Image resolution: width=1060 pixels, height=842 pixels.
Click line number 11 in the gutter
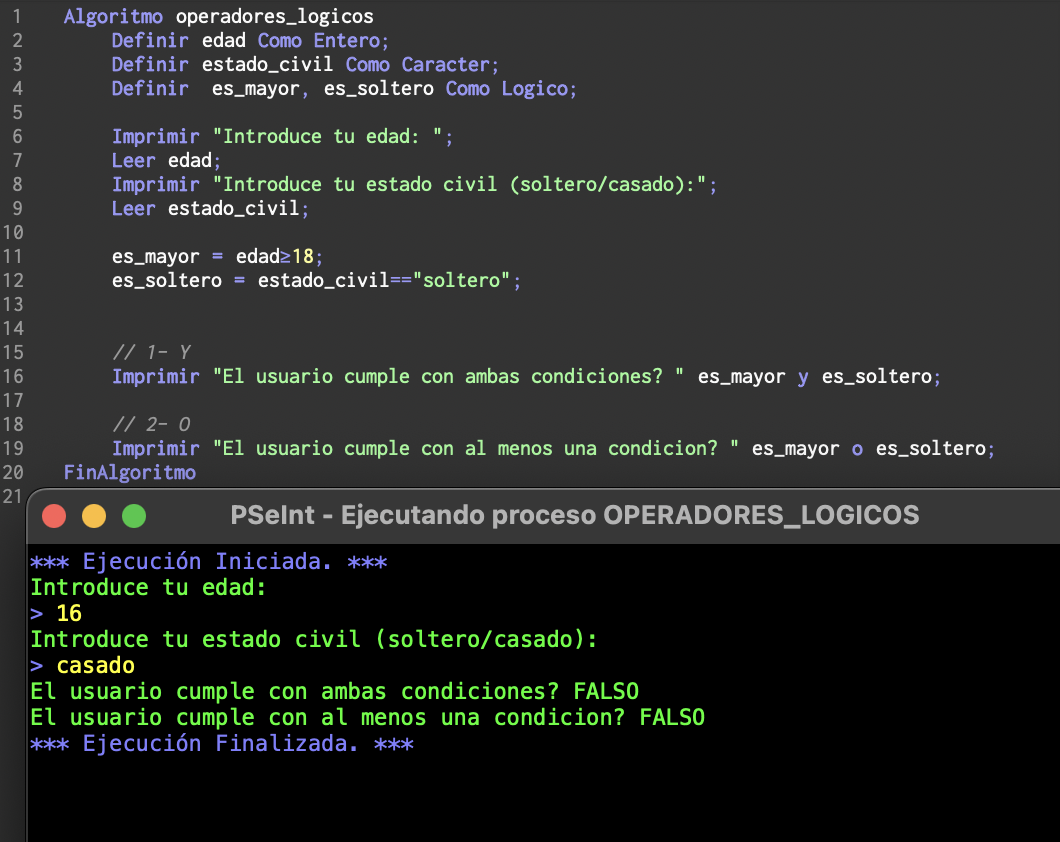click(16, 256)
